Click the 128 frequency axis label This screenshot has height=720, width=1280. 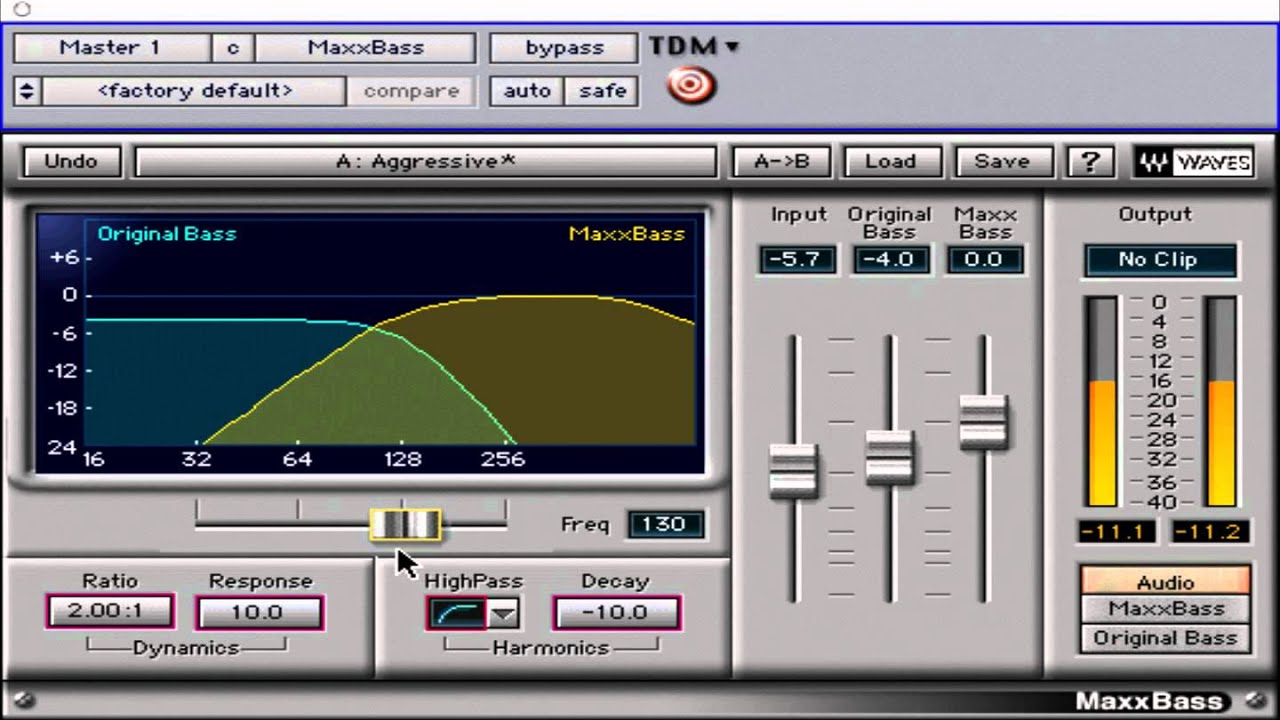tap(402, 459)
